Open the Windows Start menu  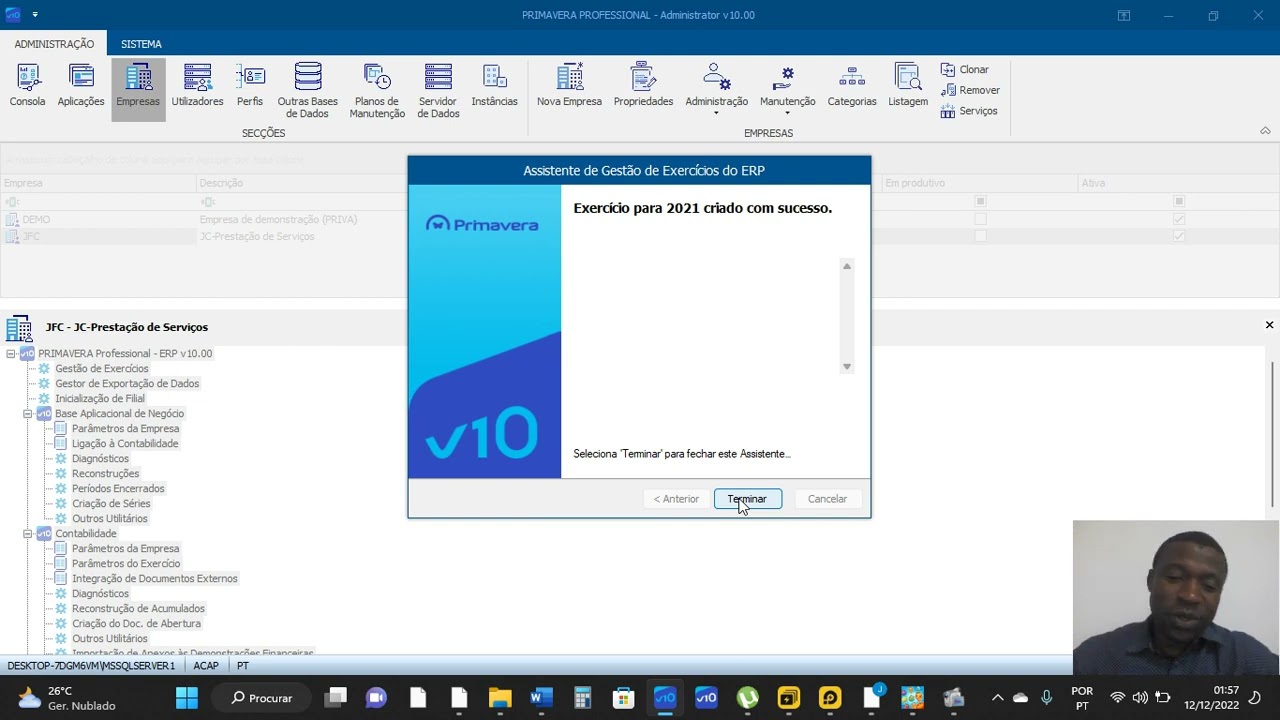pos(187,698)
